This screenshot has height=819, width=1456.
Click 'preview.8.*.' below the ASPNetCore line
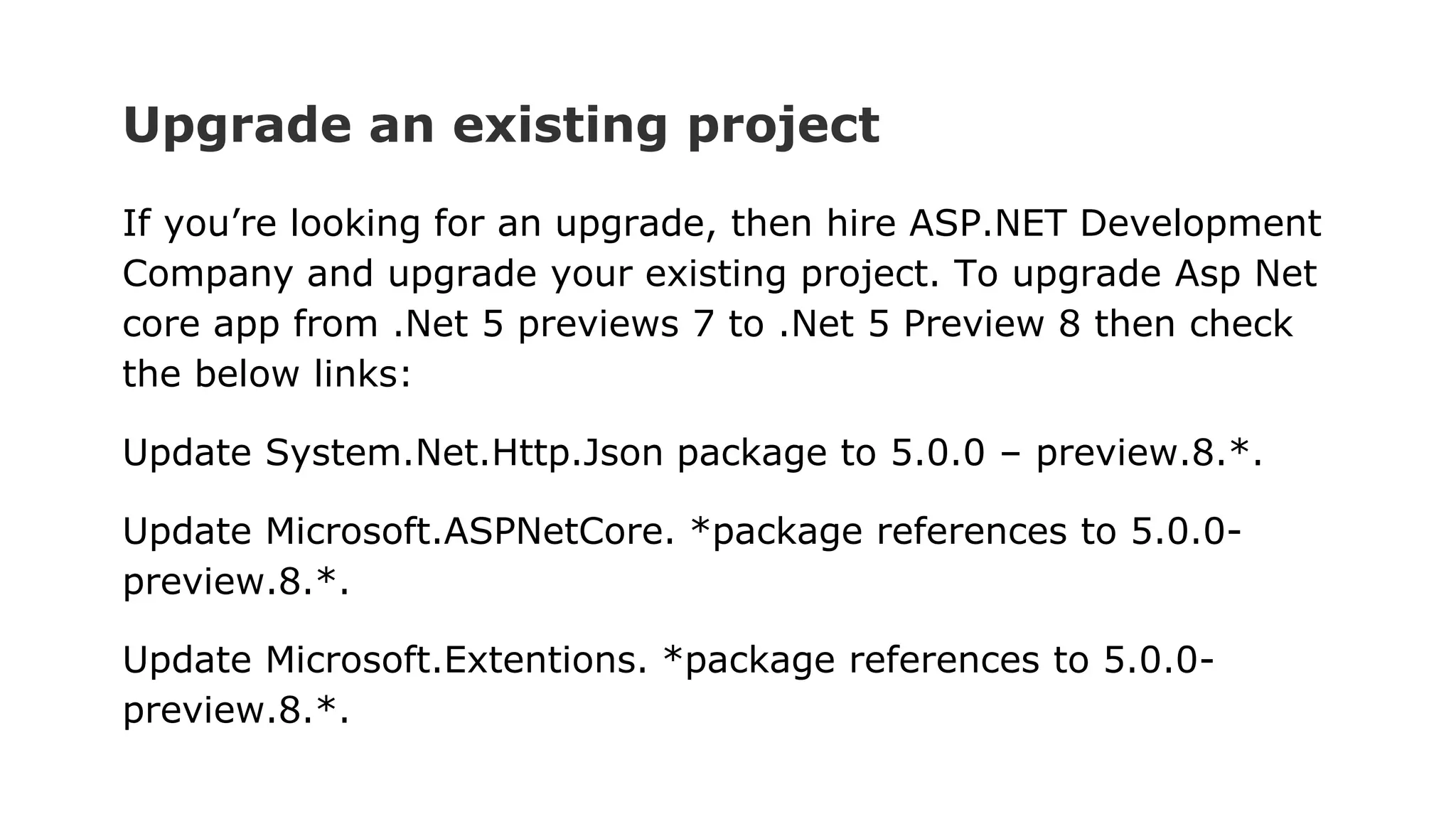click(237, 582)
